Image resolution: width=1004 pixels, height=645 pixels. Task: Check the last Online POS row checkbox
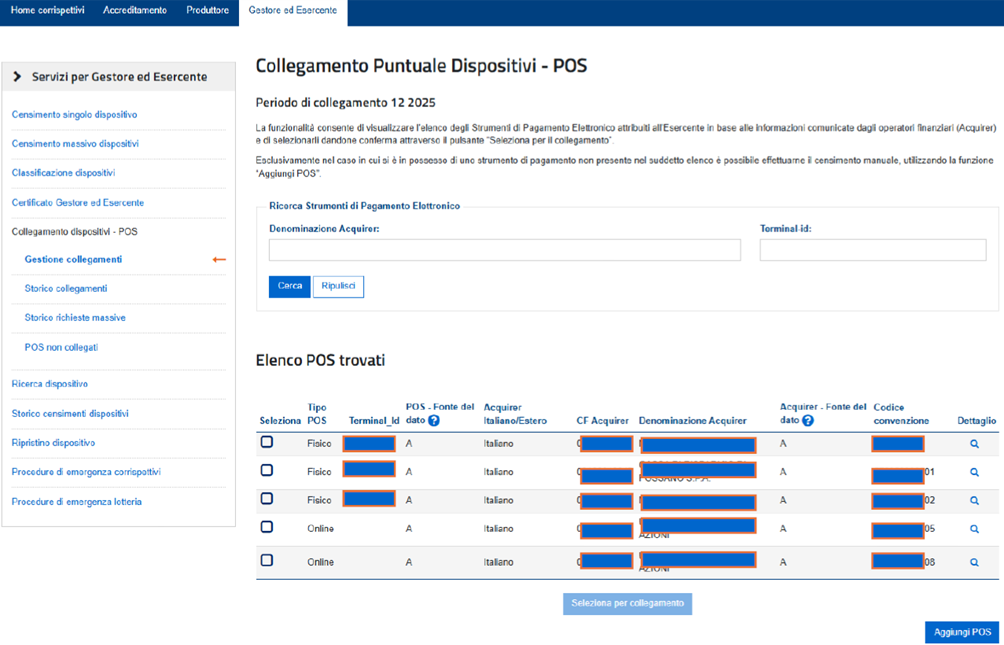coord(267,561)
